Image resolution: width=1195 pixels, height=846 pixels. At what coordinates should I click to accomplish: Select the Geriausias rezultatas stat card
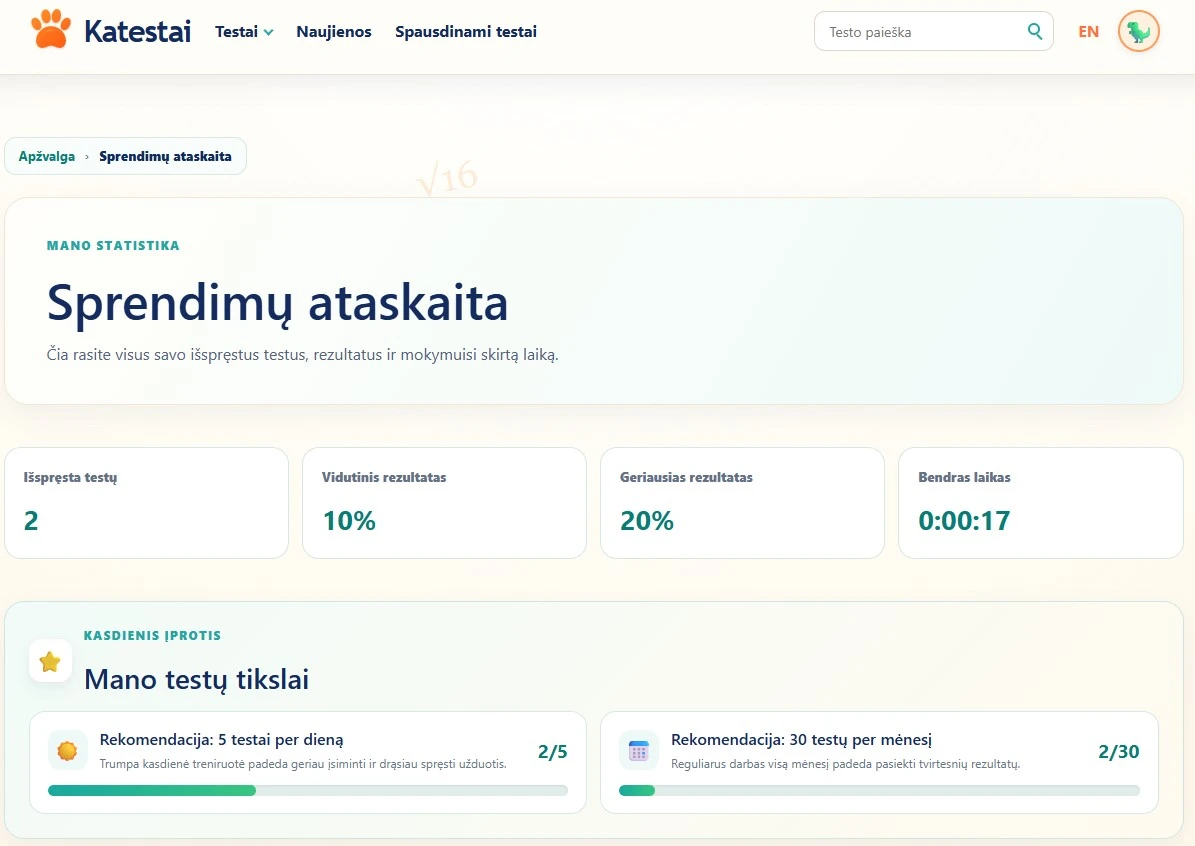[742, 503]
